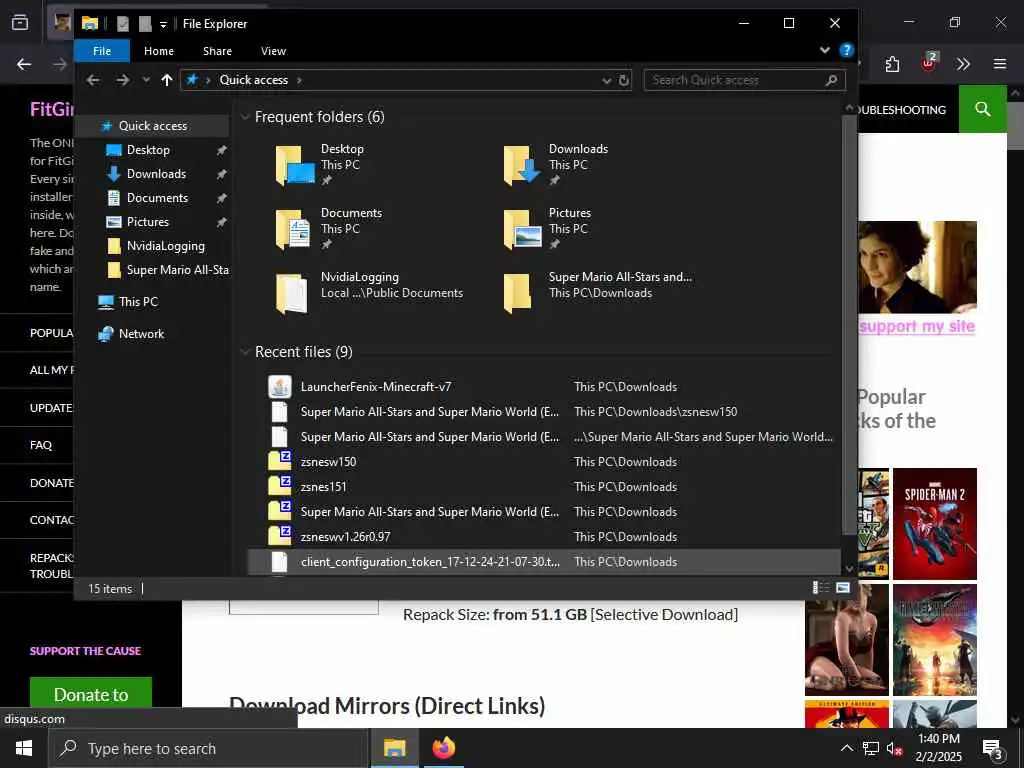Open recent locations dropdown arrow
Screen dimensions: 1024x768
[x=146, y=80]
